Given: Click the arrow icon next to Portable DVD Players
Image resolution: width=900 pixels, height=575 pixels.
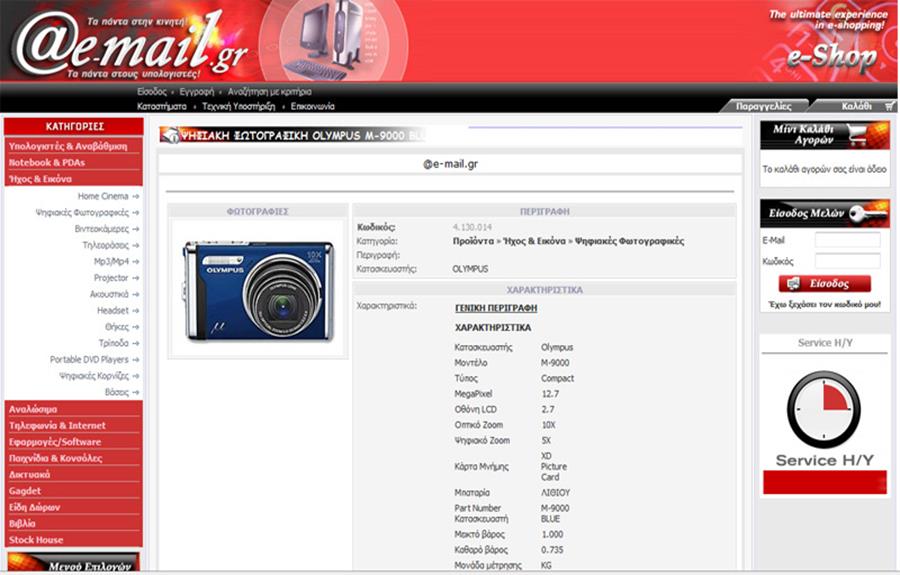Looking at the screenshot, I should point(135,360).
